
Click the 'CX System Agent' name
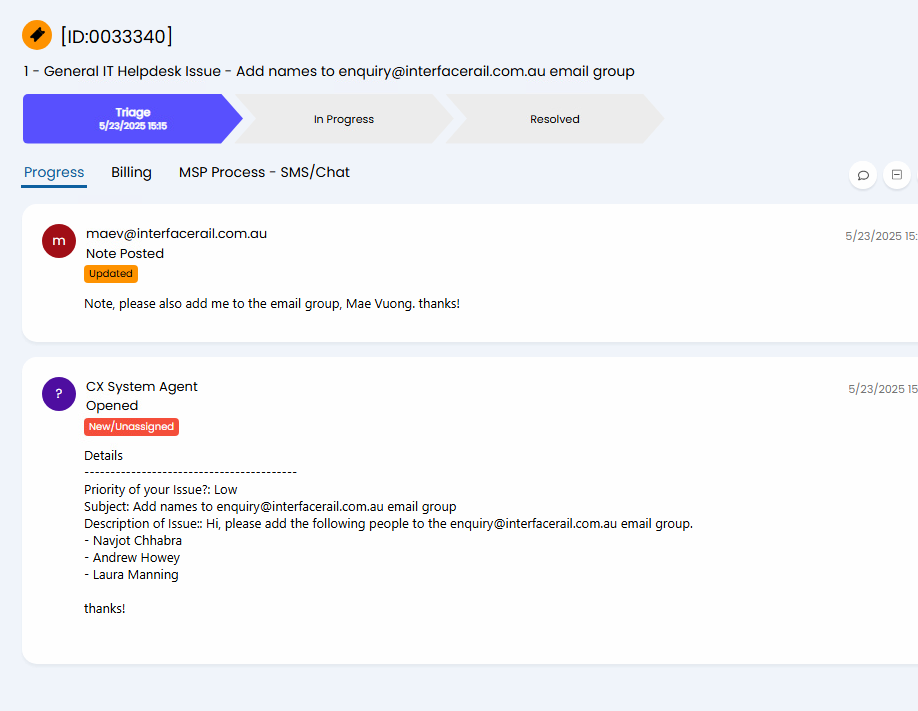[x=142, y=387]
